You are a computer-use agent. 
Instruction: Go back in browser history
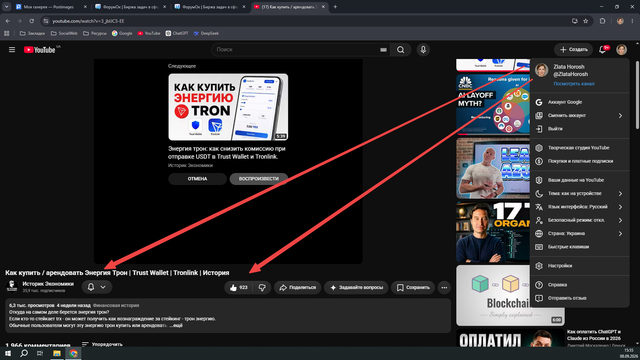click(x=8, y=21)
